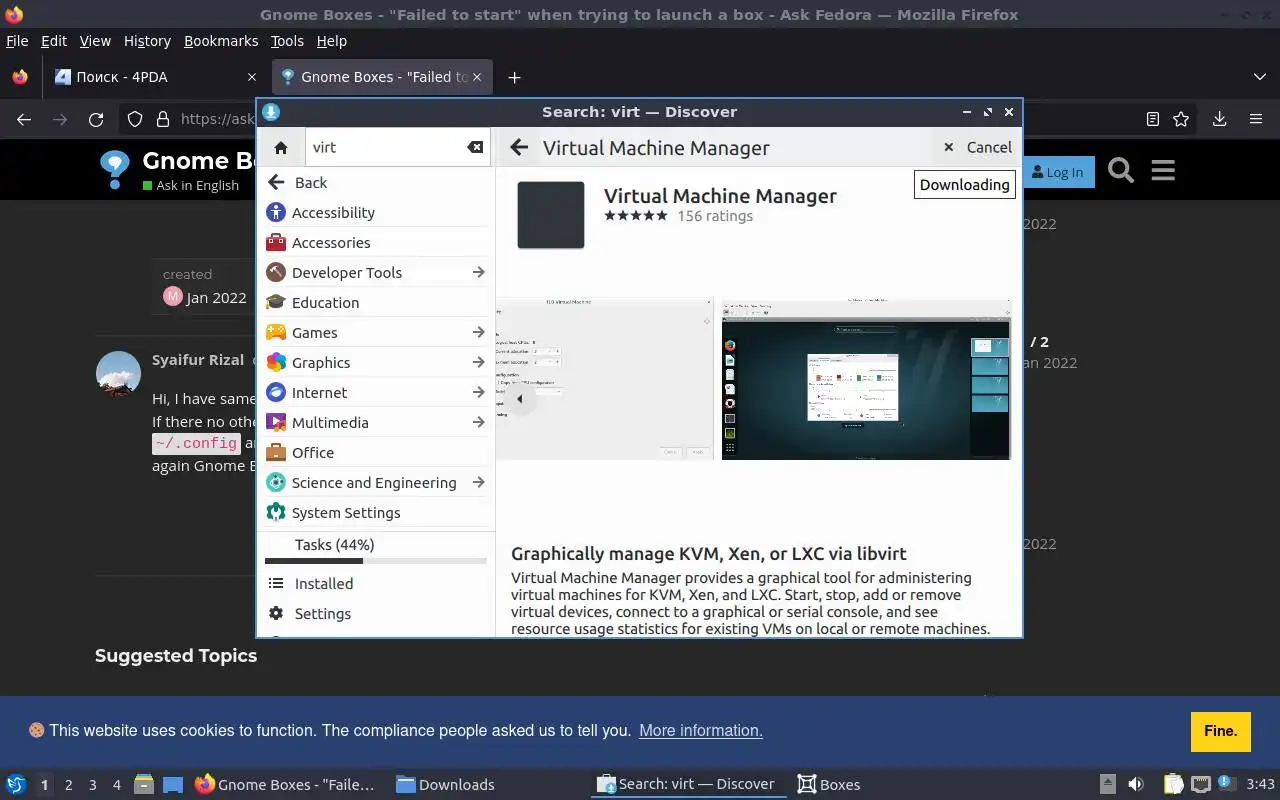Image resolution: width=1280 pixels, height=800 pixels.
Task: Open the Firefox History menu
Action: pos(147,41)
